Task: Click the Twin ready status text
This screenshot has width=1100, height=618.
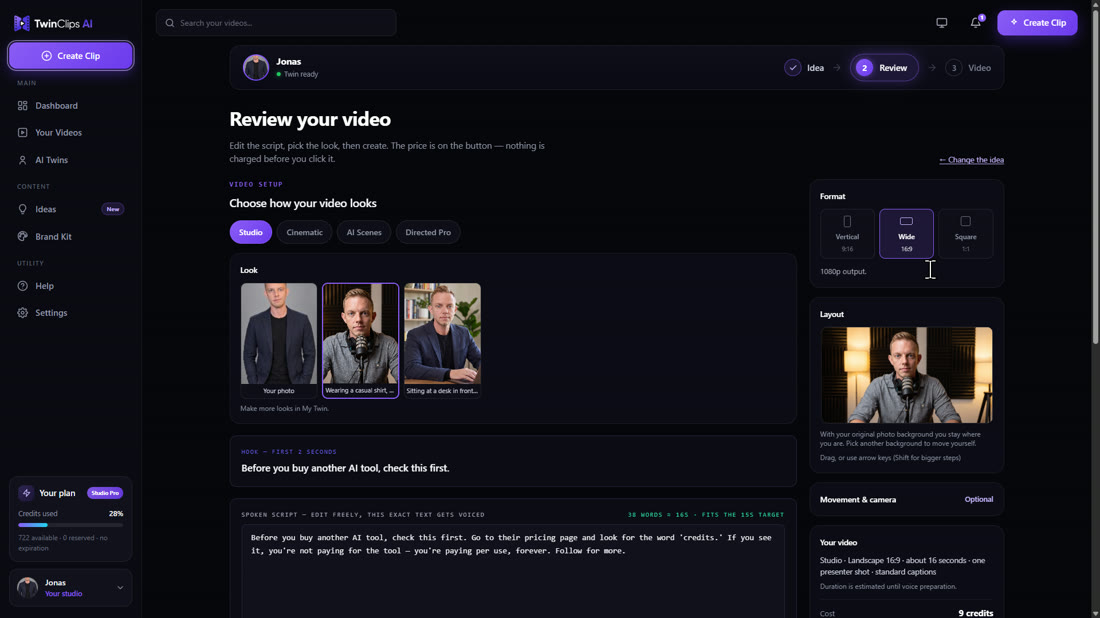Action: tap(300, 74)
